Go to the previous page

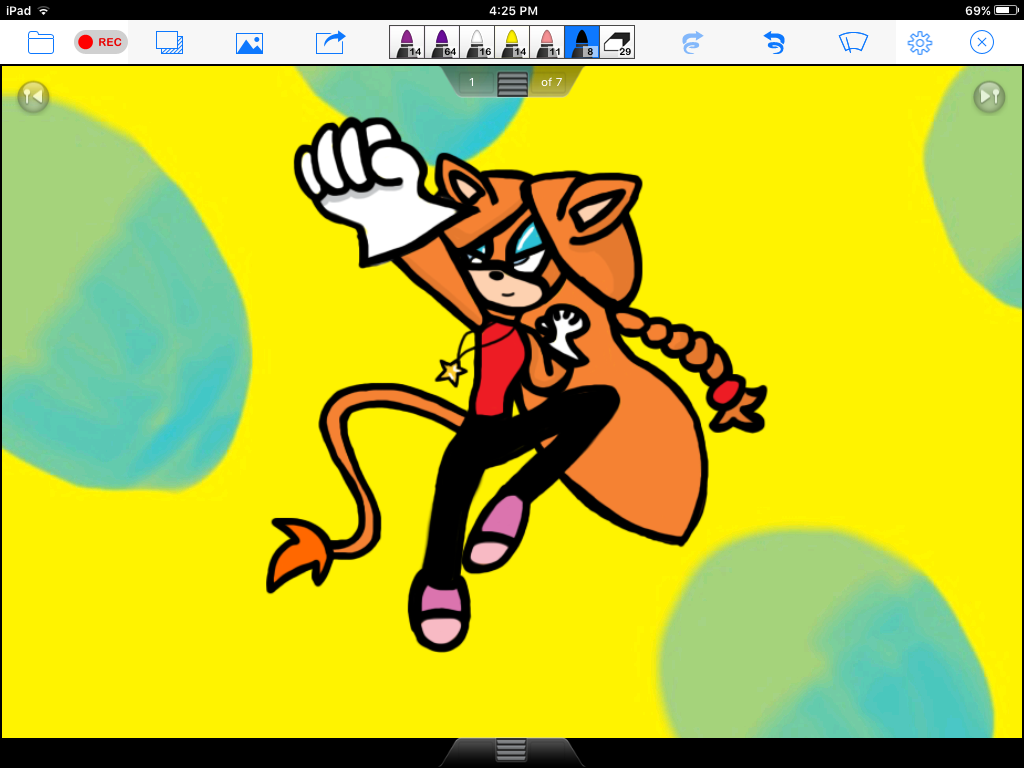pos(33,96)
